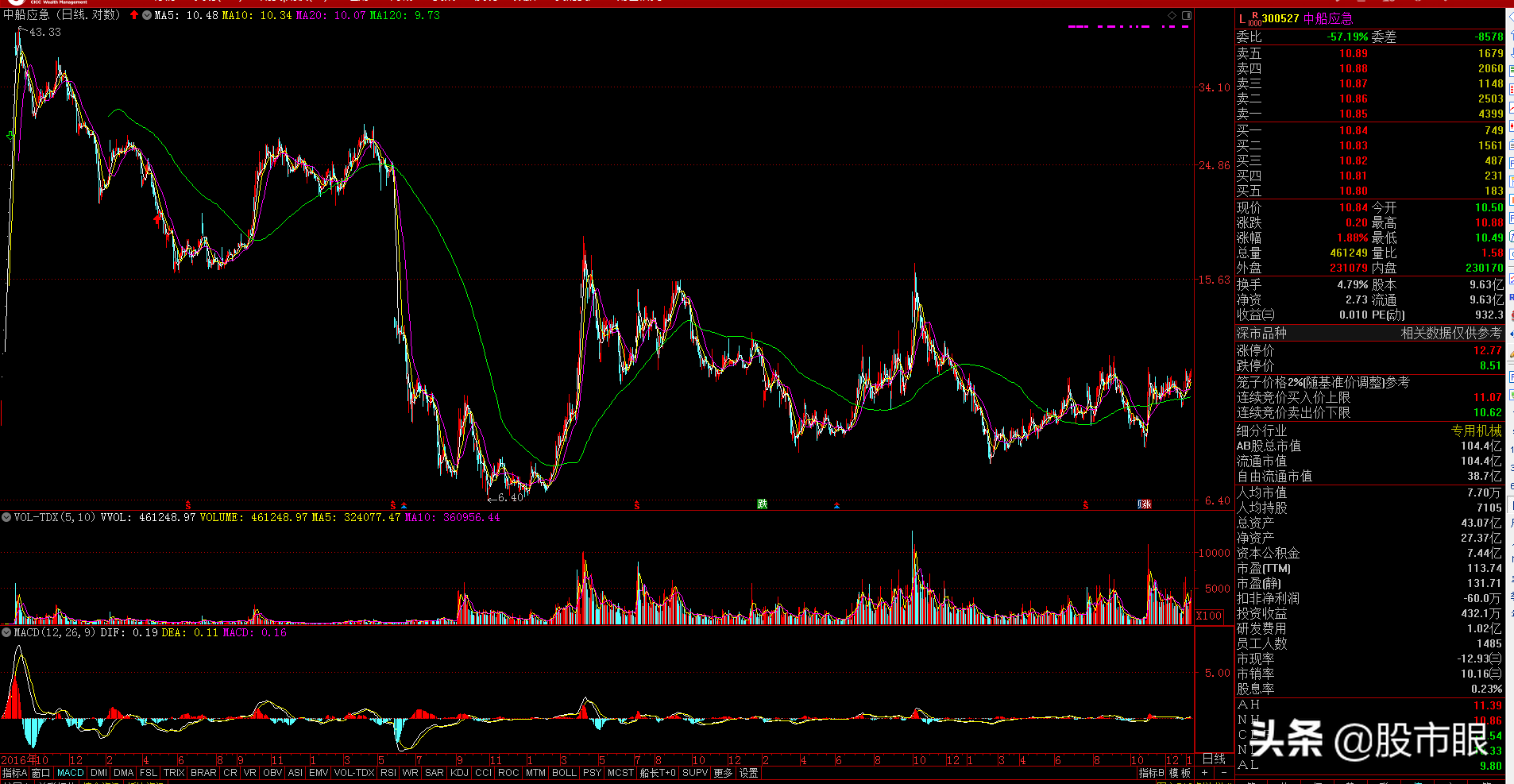Choose the SAR indicator tab
This screenshot has width=1514, height=784.
[435, 773]
